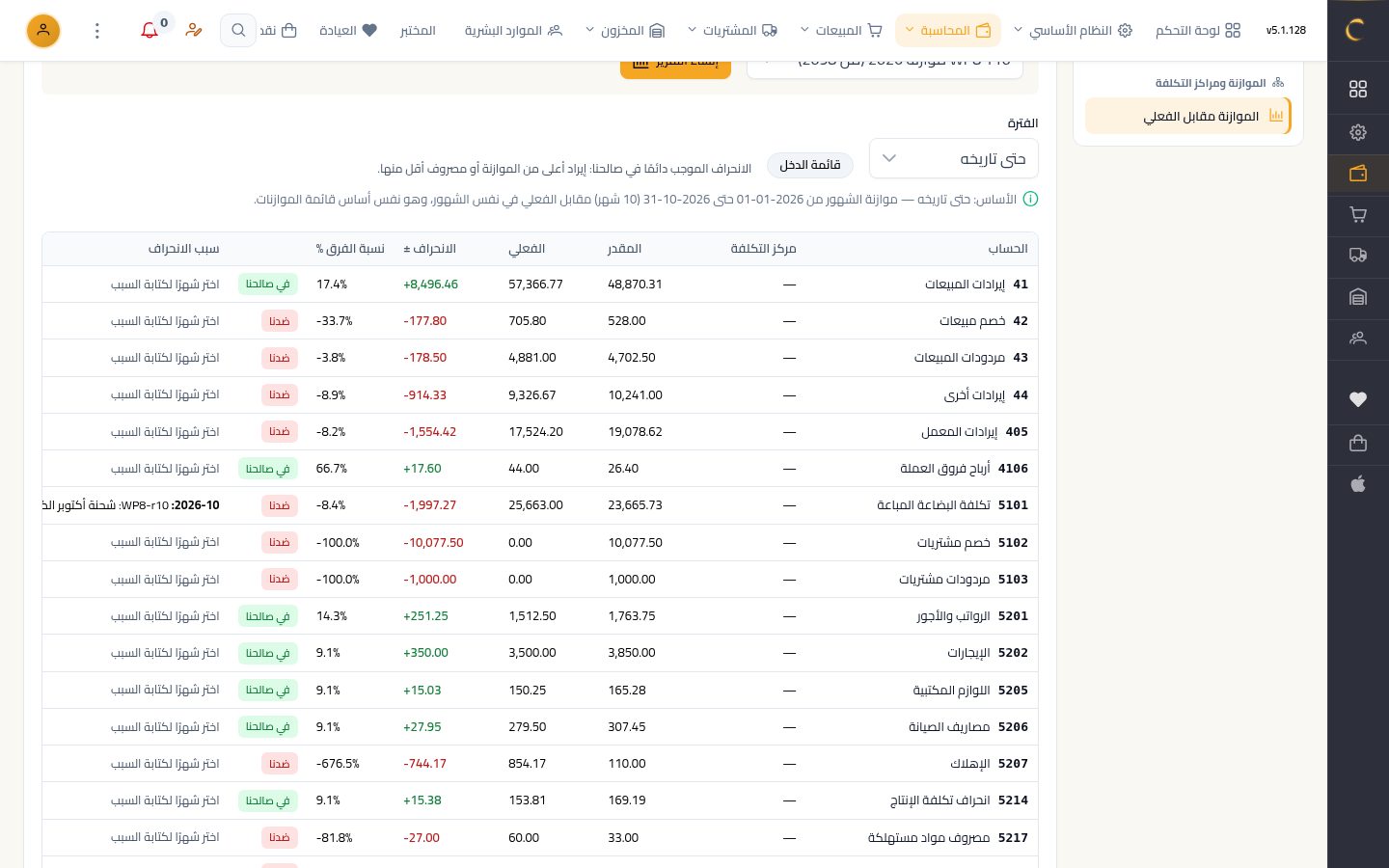This screenshot has width=1389, height=868.
Task: Open the settings gear icon in the sidebar
Action: [1358, 132]
